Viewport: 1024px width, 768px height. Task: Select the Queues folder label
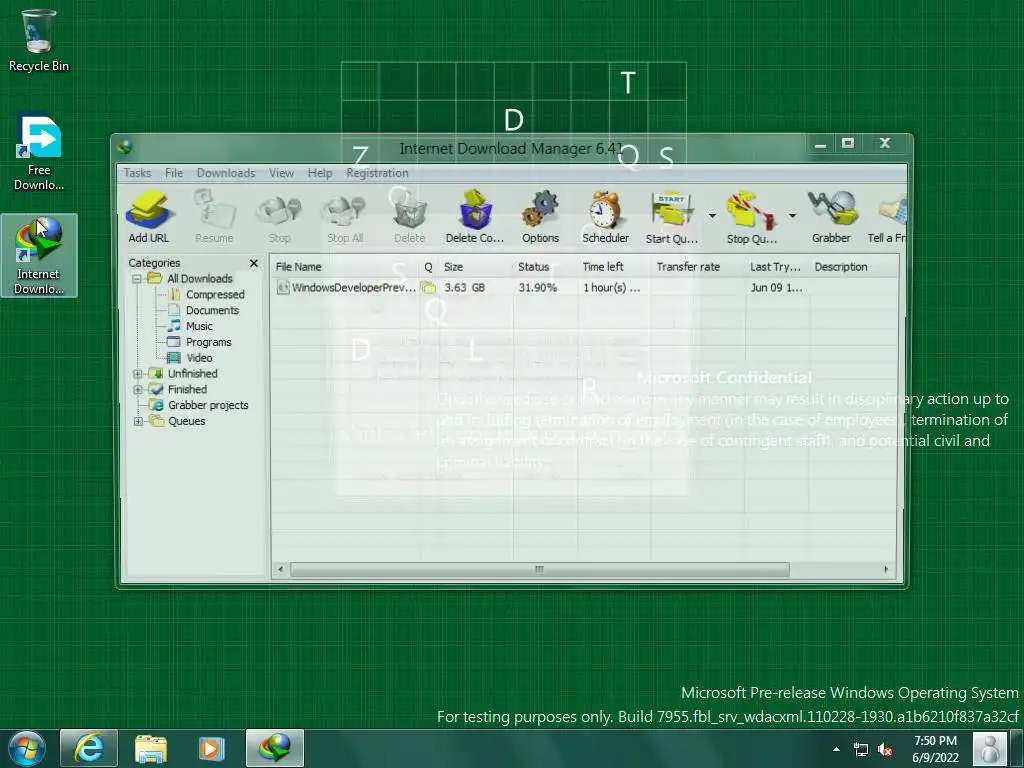(x=187, y=421)
